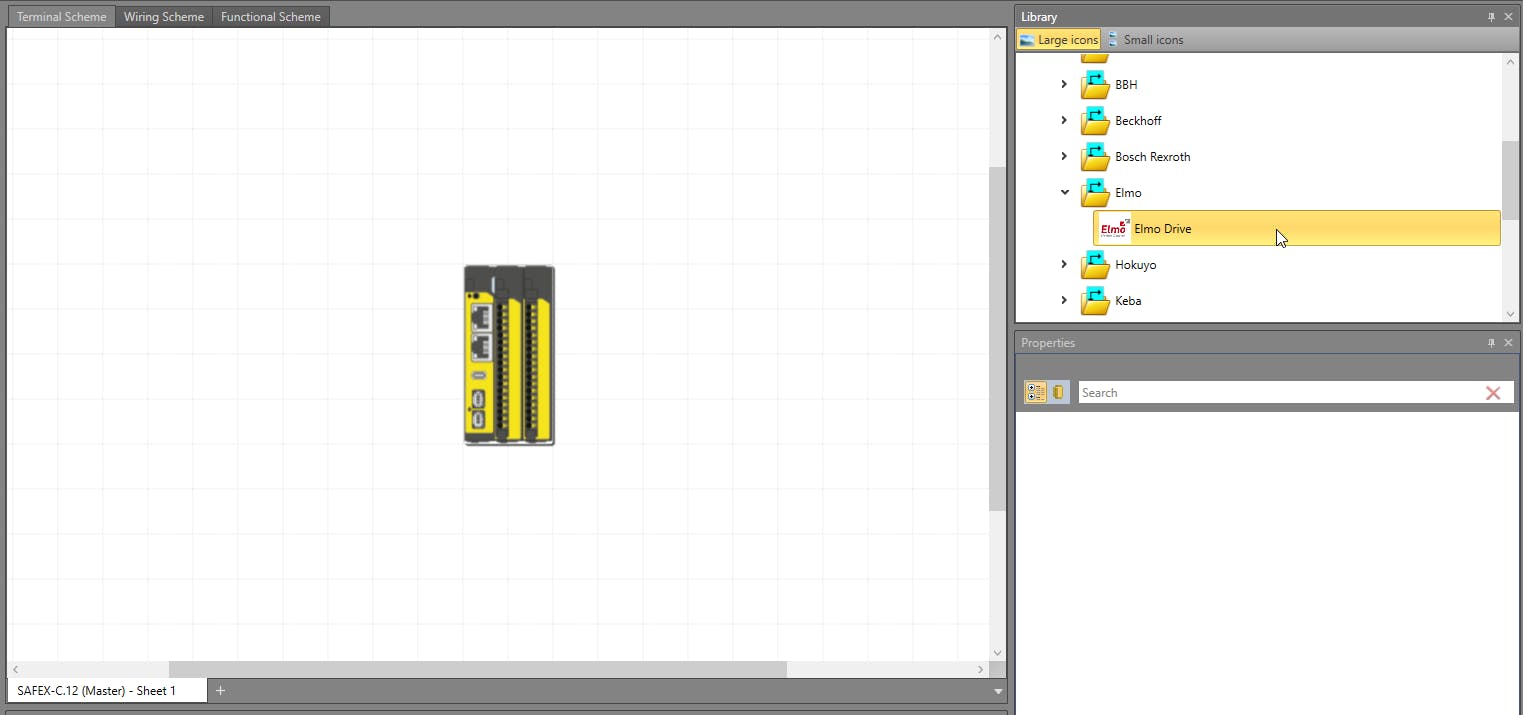Screen dimensions: 1523x715
Task: Click the SAFEX-C.12 device image on canvas
Action: [509, 355]
